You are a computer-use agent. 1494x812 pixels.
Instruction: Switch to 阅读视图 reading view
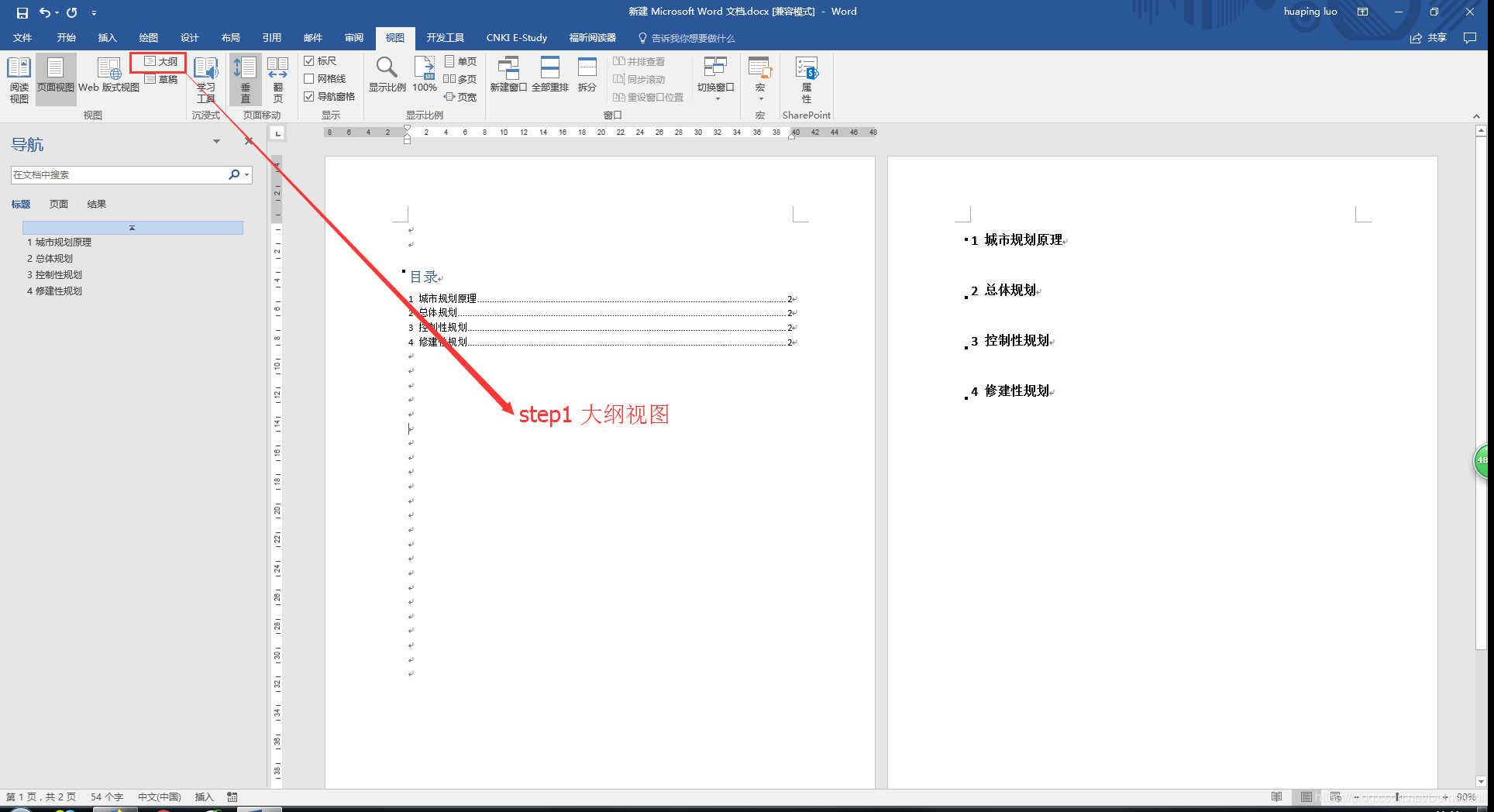point(19,80)
